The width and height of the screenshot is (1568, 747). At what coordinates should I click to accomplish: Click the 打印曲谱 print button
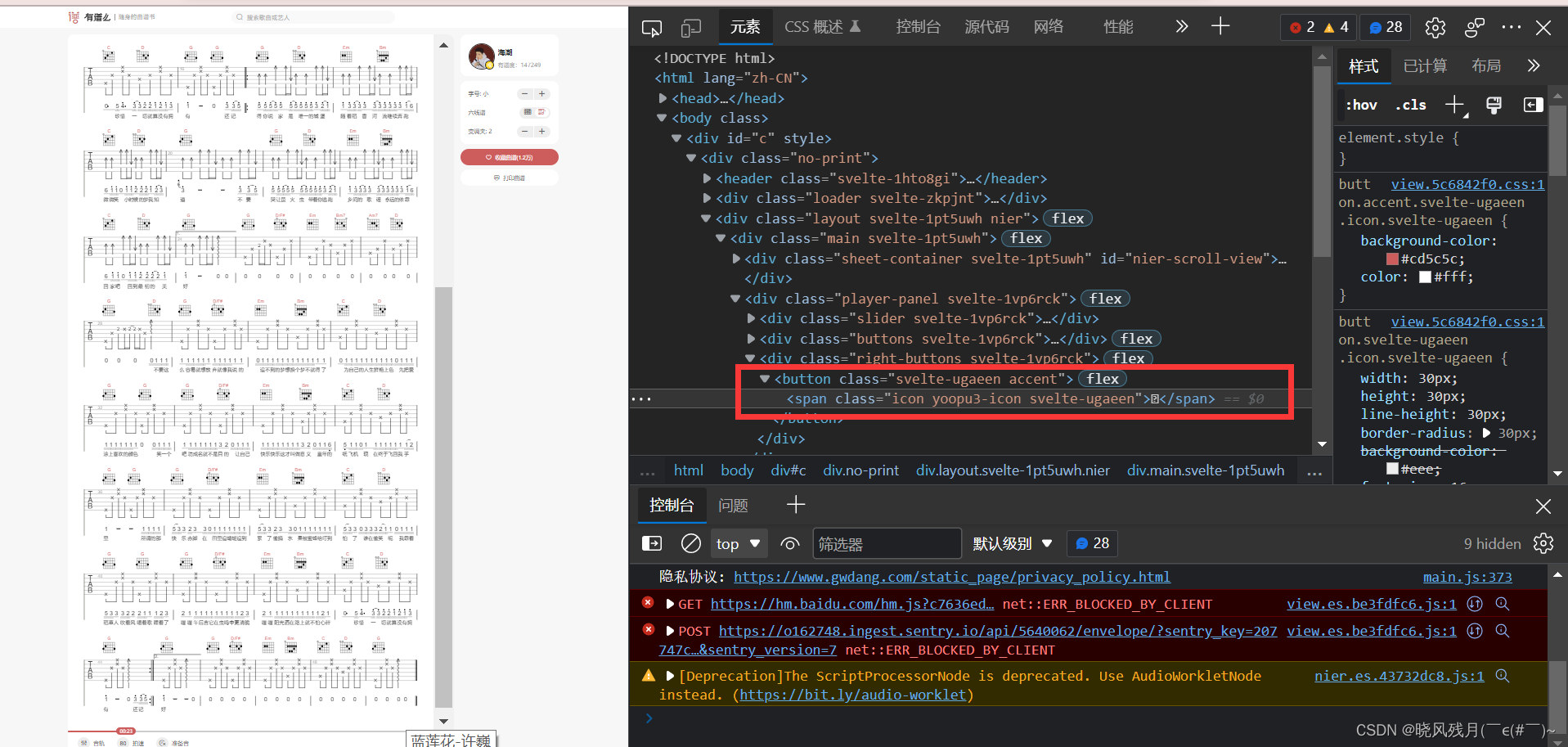tap(510, 178)
